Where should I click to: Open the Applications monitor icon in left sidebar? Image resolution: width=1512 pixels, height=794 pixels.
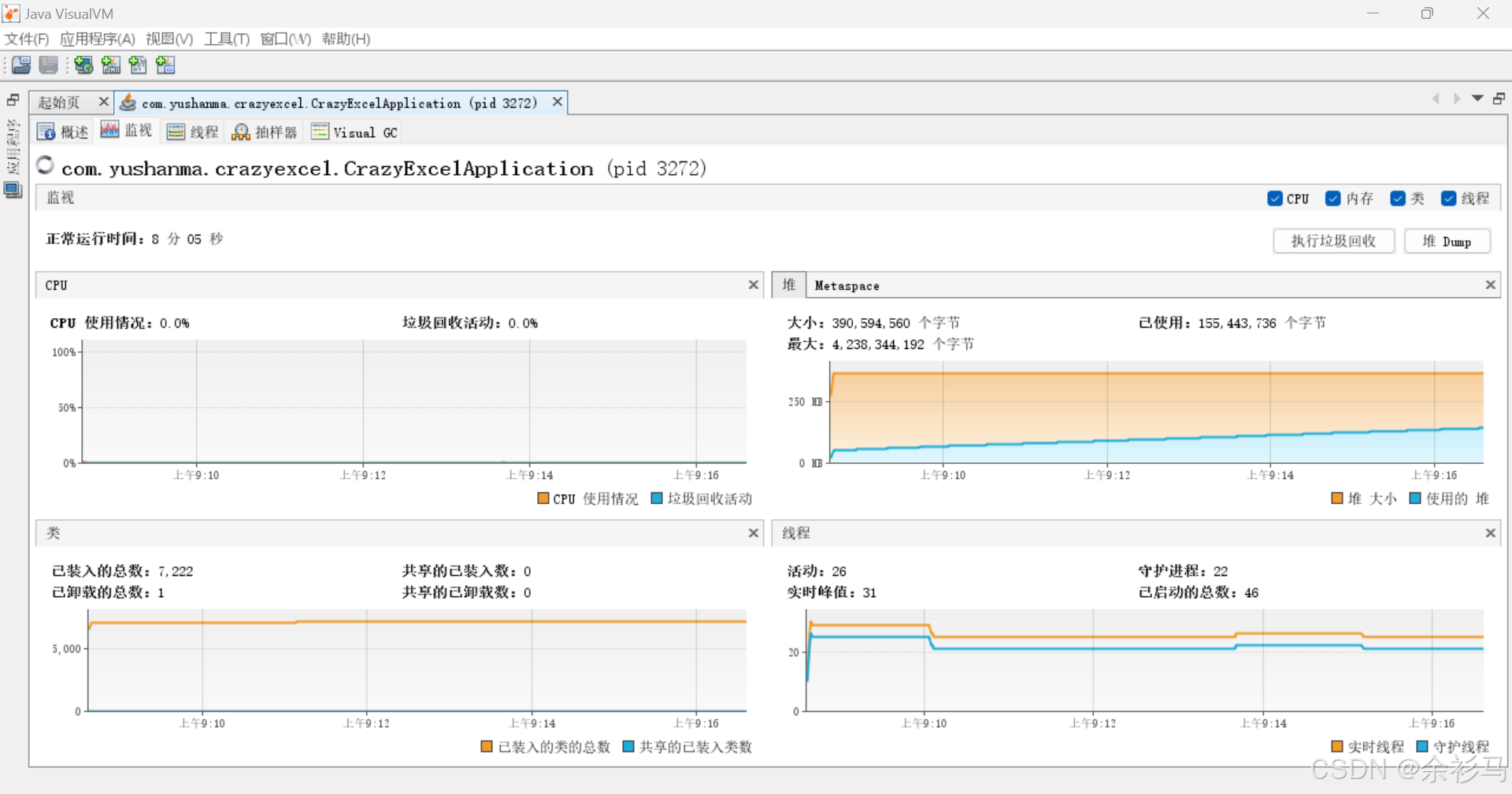click(13, 190)
